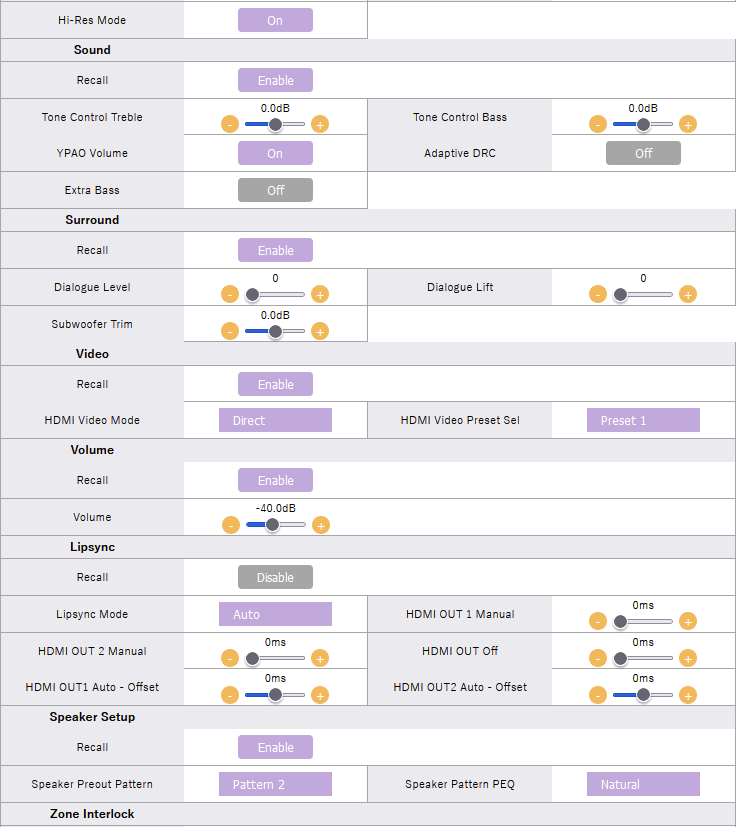Decrease Dialogue Lift with minus icon
Screen dimensions: 741x827
(x=598, y=295)
